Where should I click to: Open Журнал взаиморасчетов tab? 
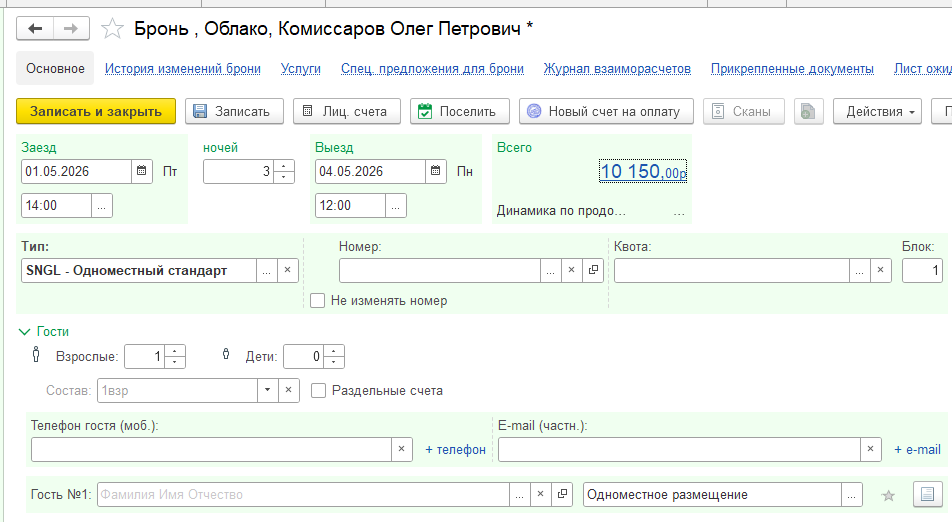[x=617, y=69]
